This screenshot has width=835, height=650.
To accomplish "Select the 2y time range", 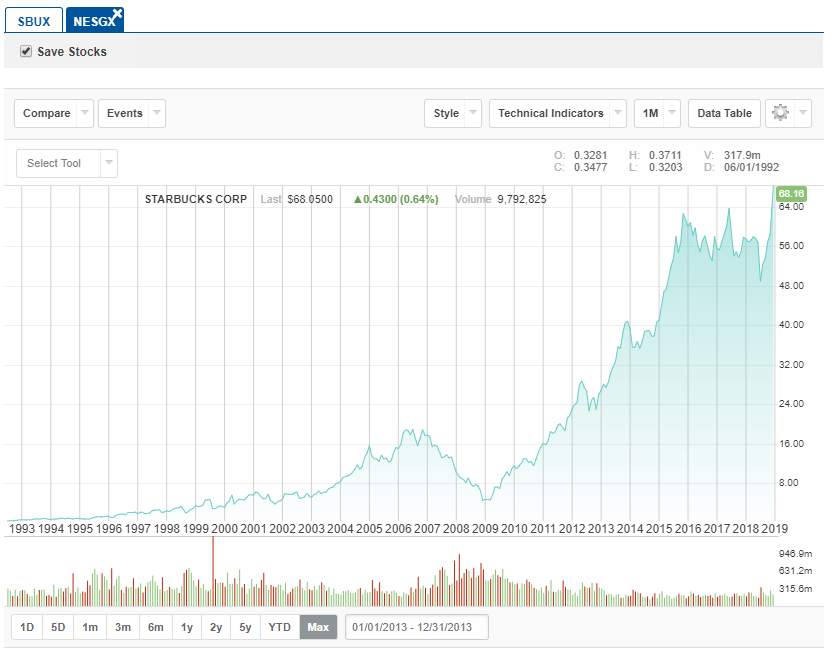I will coord(216,627).
